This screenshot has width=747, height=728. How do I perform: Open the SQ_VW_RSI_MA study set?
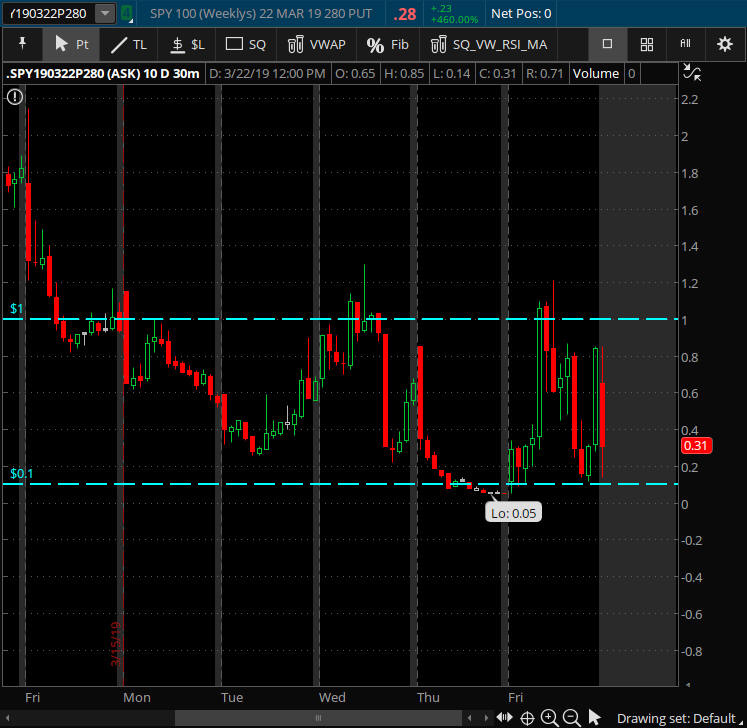(x=488, y=44)
